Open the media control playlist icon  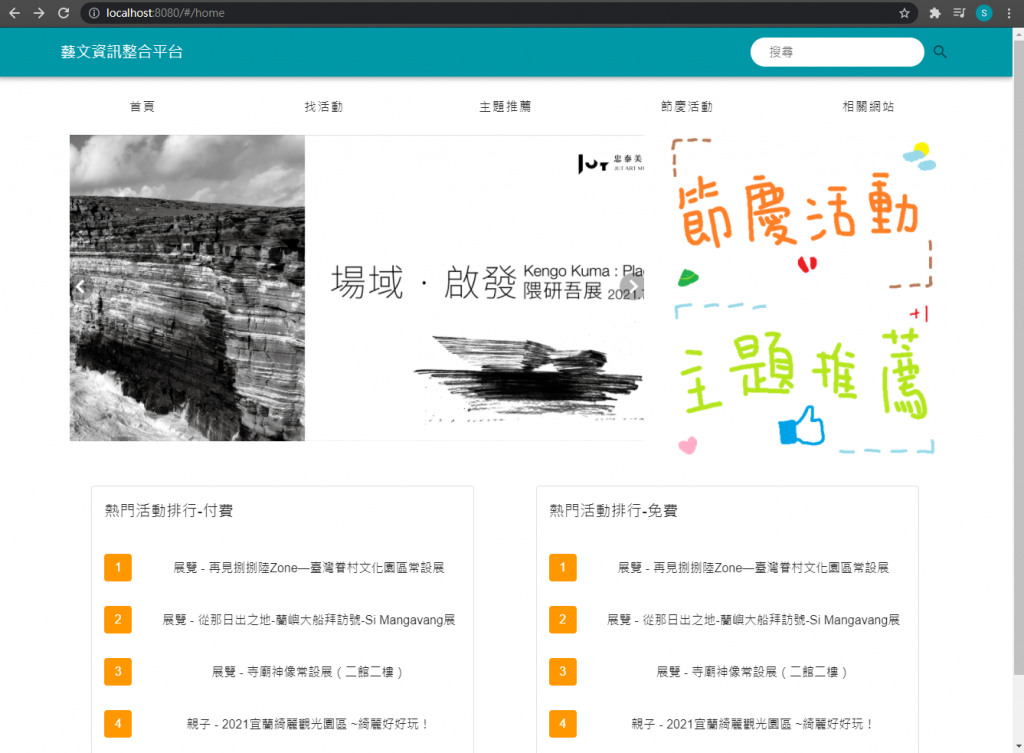pos(959,13)
